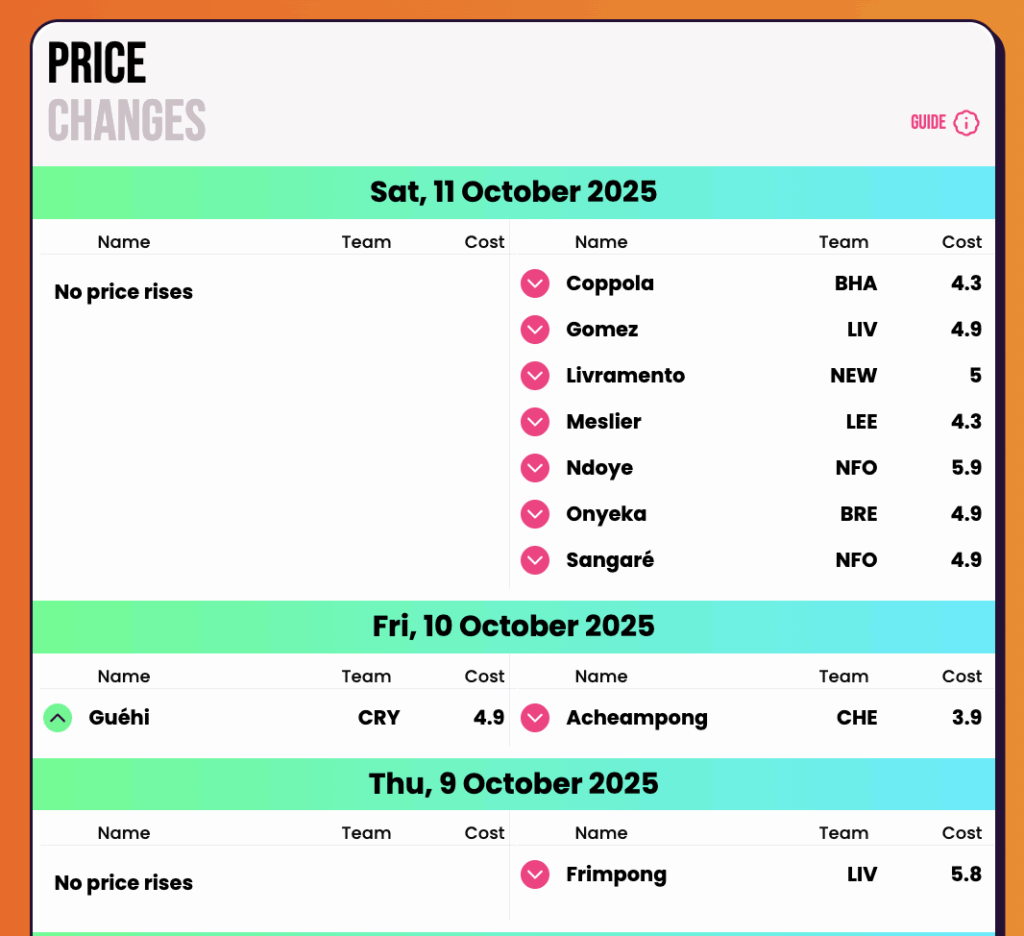
Task: Click the Price Changes page title
Action: pyautogui.click(x=126, y=92)
